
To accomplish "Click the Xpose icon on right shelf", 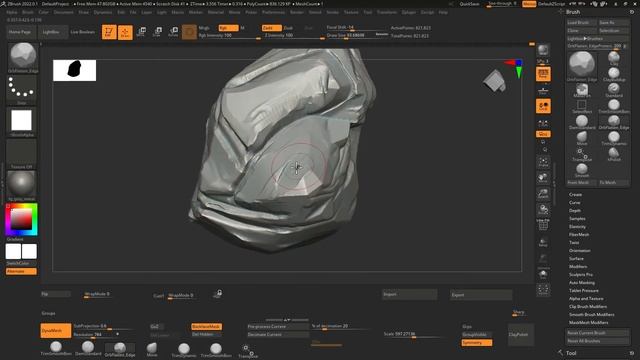I will (543, 290).
